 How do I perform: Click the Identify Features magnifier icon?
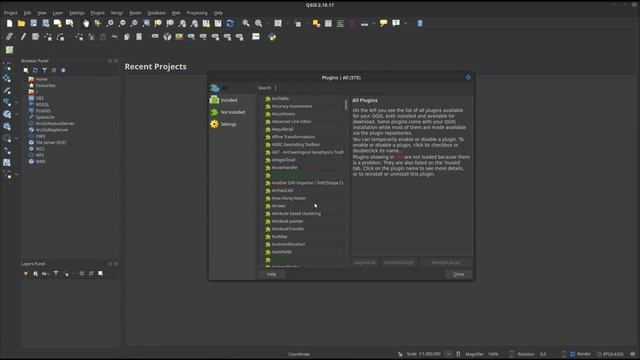click(x=246, y=23)
